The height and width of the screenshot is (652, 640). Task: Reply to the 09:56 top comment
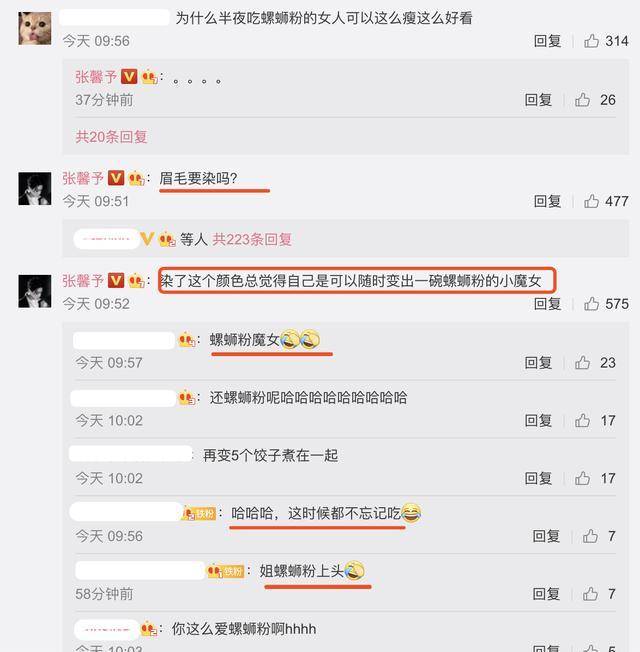547,41
